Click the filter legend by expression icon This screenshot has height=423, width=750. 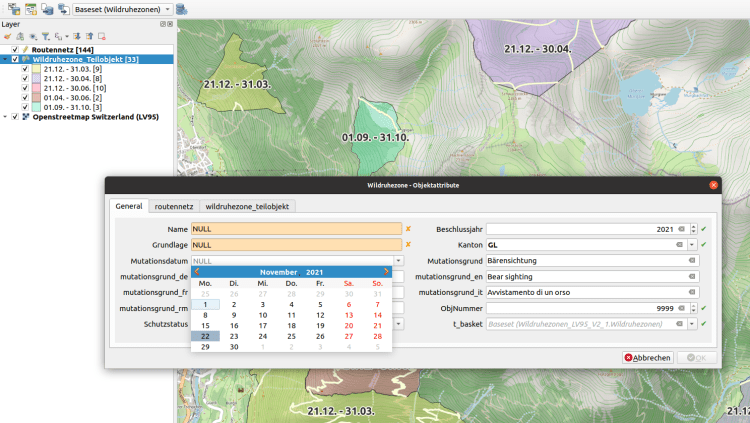[x=58, y=36]
